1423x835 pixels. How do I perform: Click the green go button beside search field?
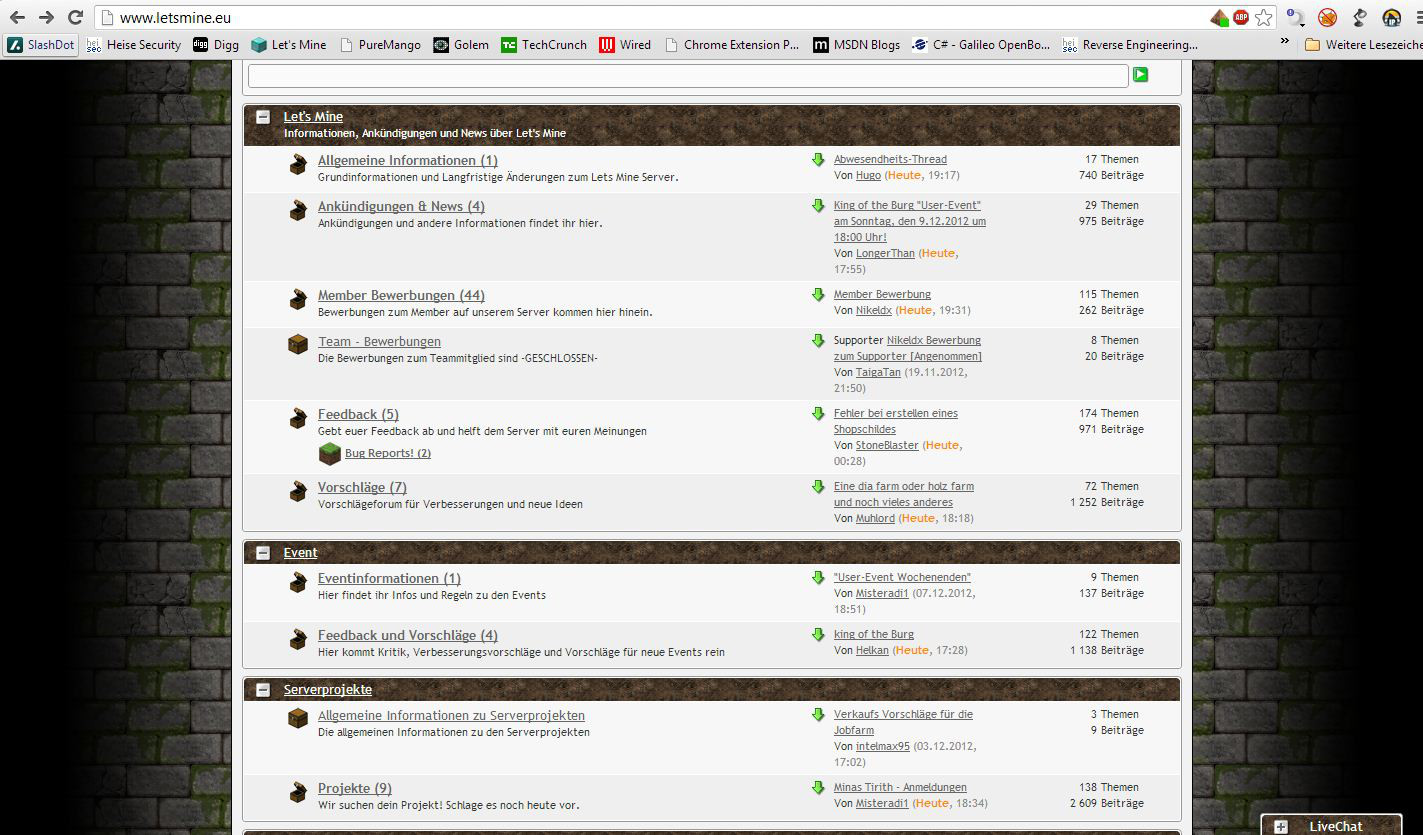tap(1140, 75)
